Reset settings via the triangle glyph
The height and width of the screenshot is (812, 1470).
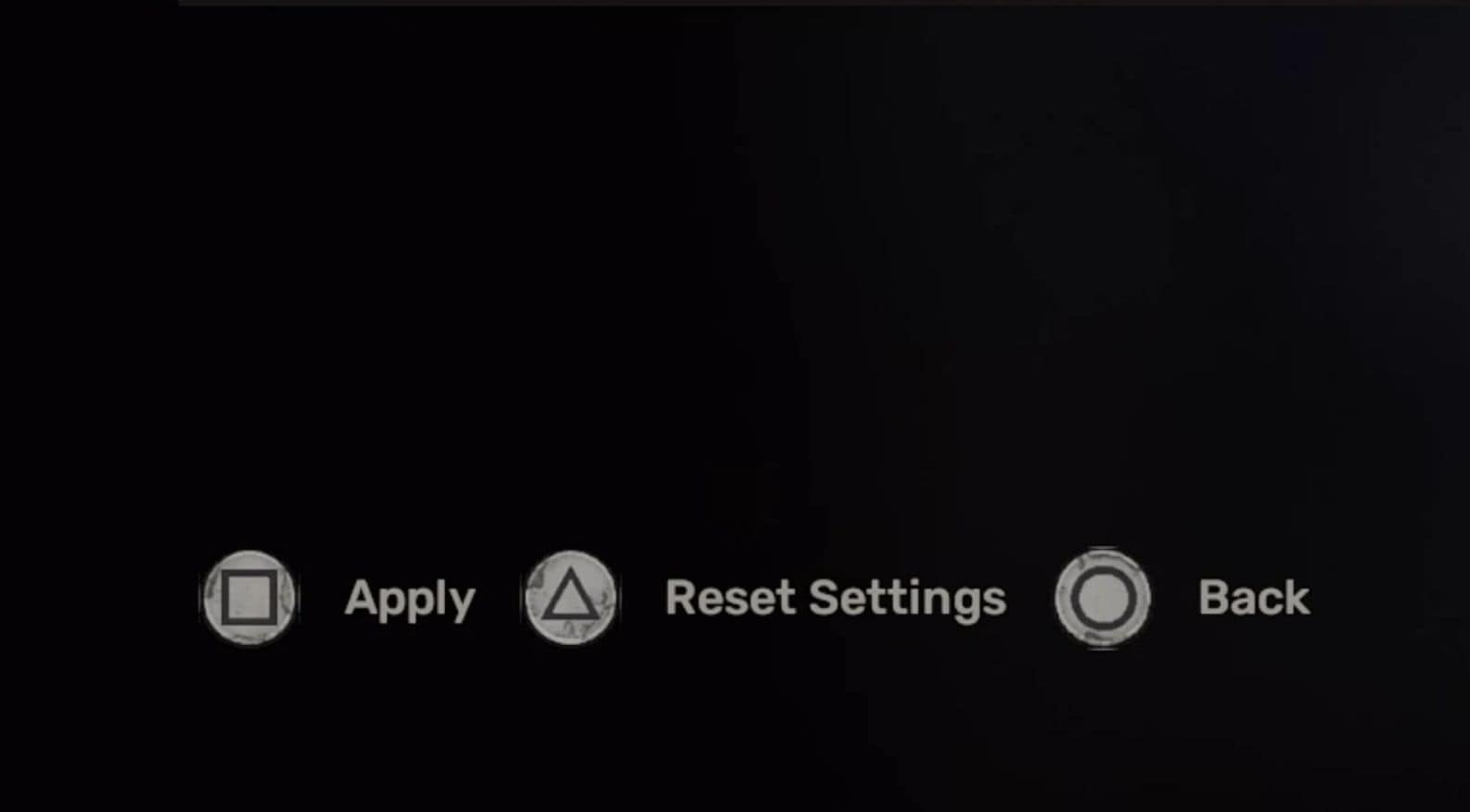(x=570, y=598)
